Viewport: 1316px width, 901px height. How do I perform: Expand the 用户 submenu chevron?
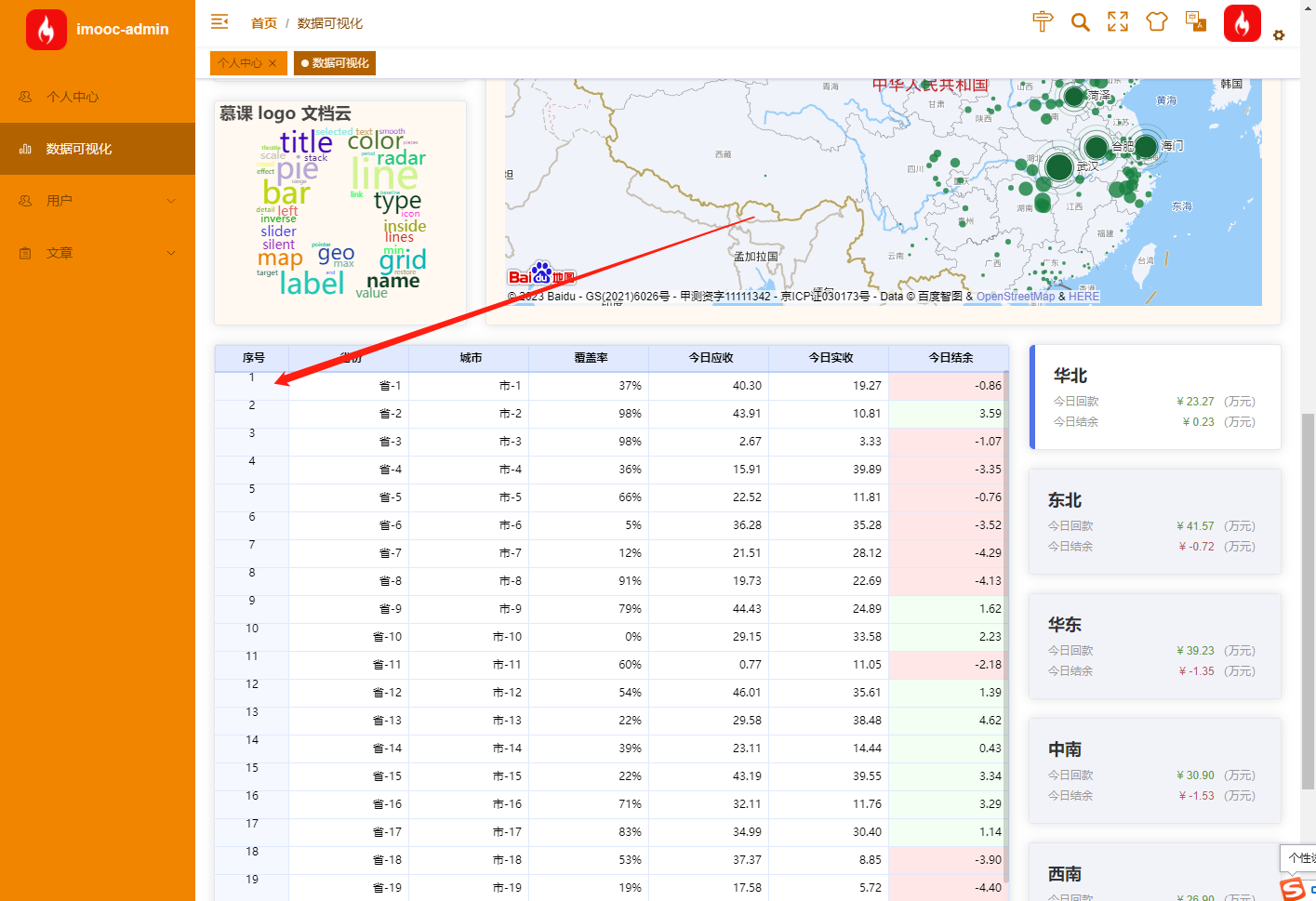[171, 201]
